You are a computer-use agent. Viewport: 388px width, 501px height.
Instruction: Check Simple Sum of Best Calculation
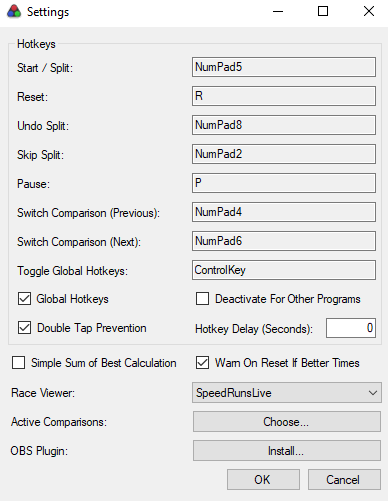[18, 363]
